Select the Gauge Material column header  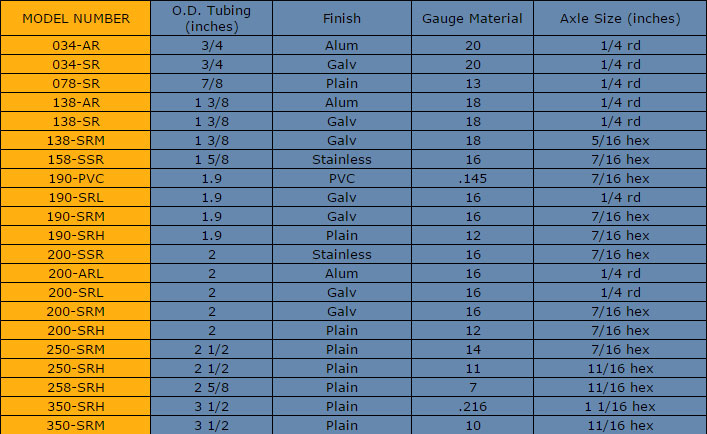coord(472,18)
